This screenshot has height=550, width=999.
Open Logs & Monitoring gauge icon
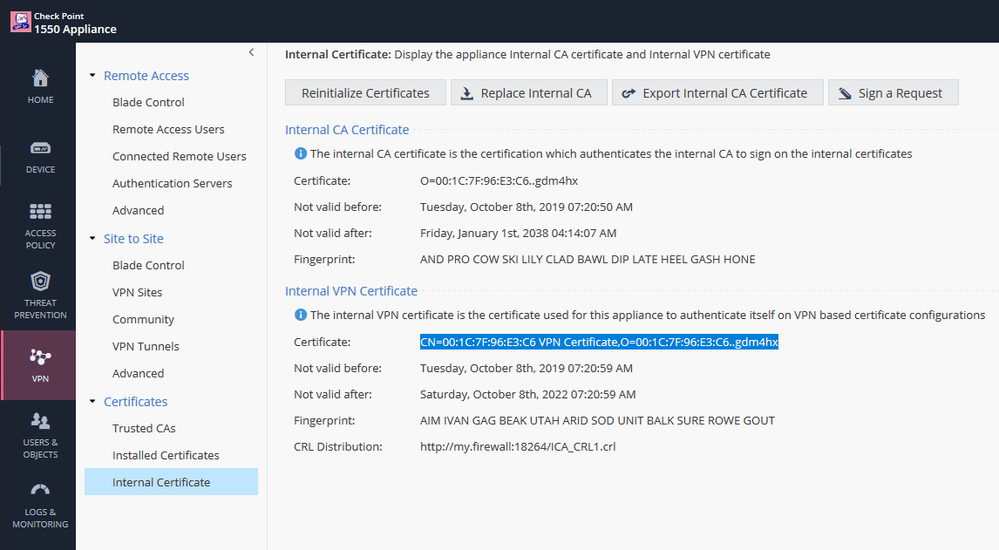click(x=40, y=489)
